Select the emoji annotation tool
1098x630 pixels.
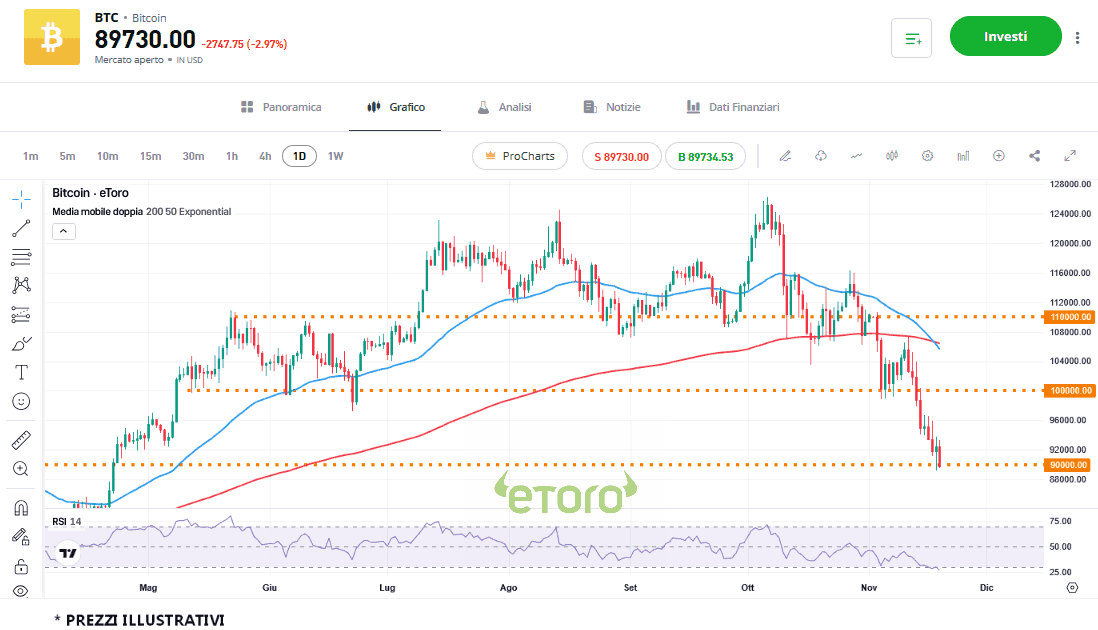click(21, 402)
